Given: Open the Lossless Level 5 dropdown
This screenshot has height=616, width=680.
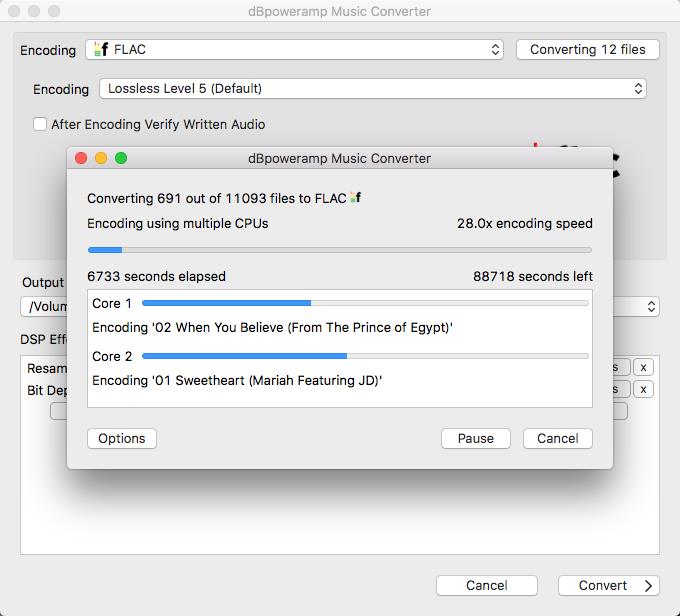Looking at the screenshot, I should pos(373,88).
